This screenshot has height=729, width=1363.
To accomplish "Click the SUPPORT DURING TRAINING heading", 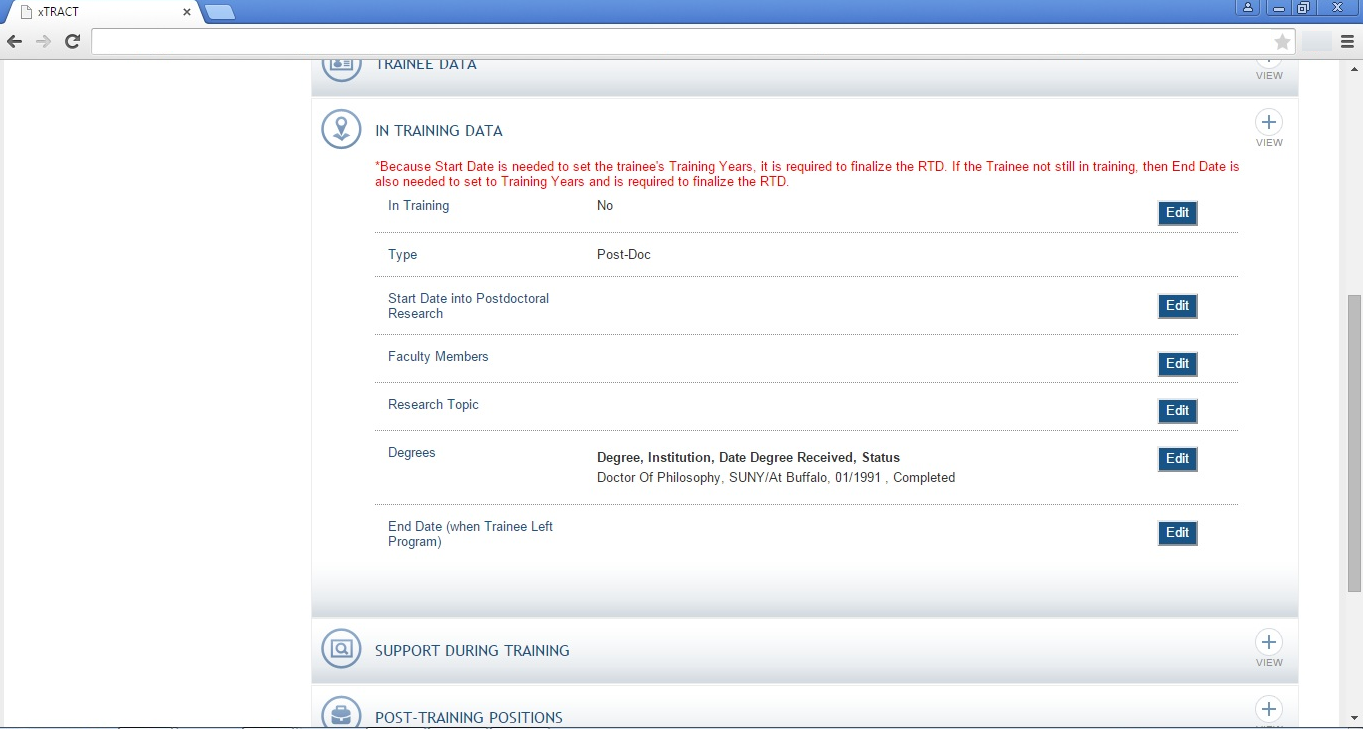I will (x=472, y=651).
